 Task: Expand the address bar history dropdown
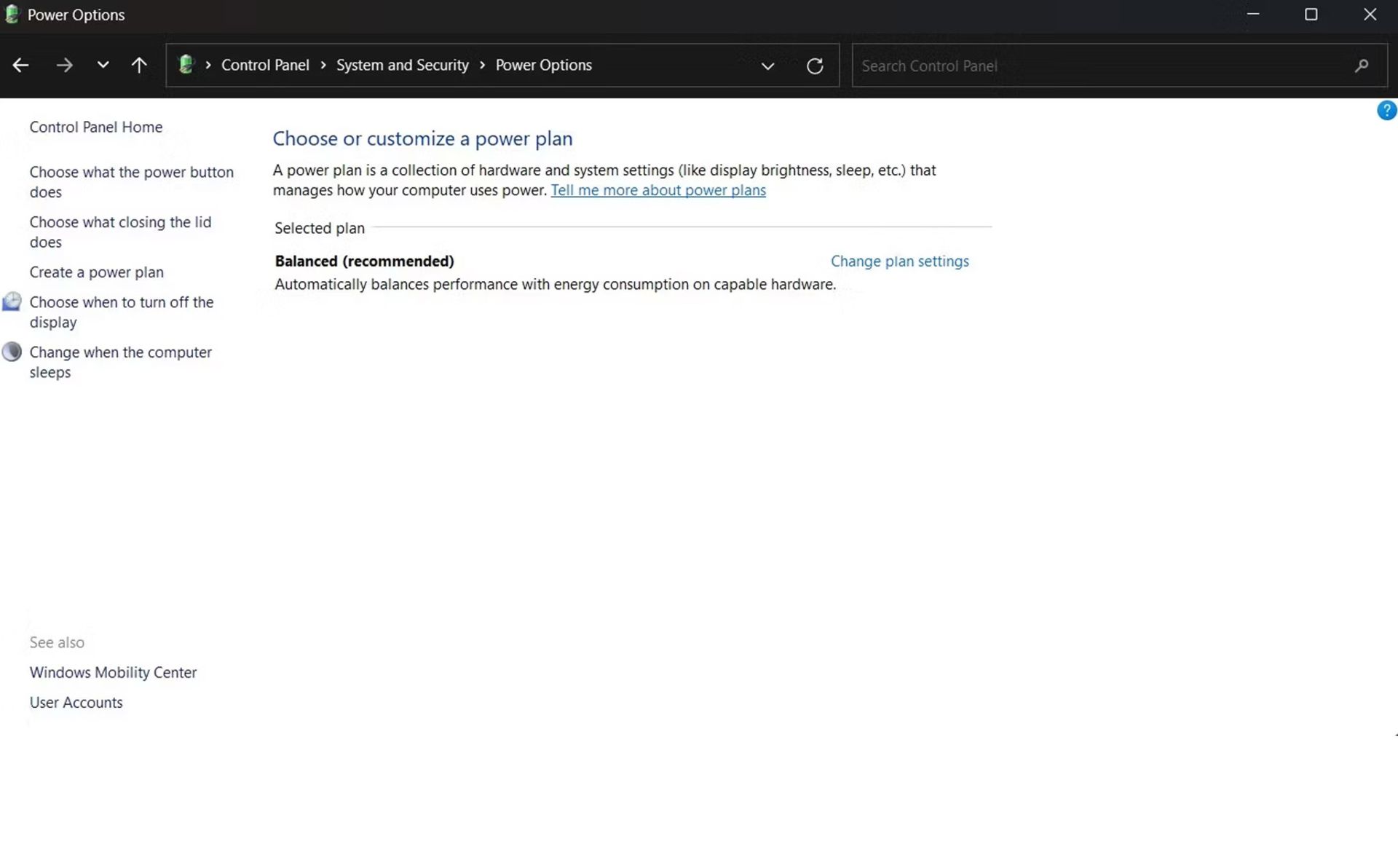coord(767,66)
